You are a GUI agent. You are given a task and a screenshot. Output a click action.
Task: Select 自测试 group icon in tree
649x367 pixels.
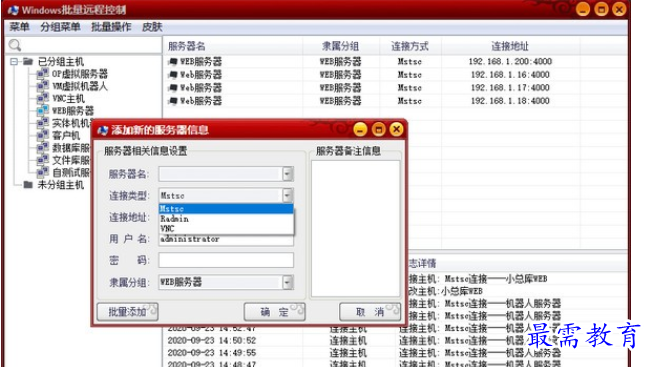click(43, 172)
